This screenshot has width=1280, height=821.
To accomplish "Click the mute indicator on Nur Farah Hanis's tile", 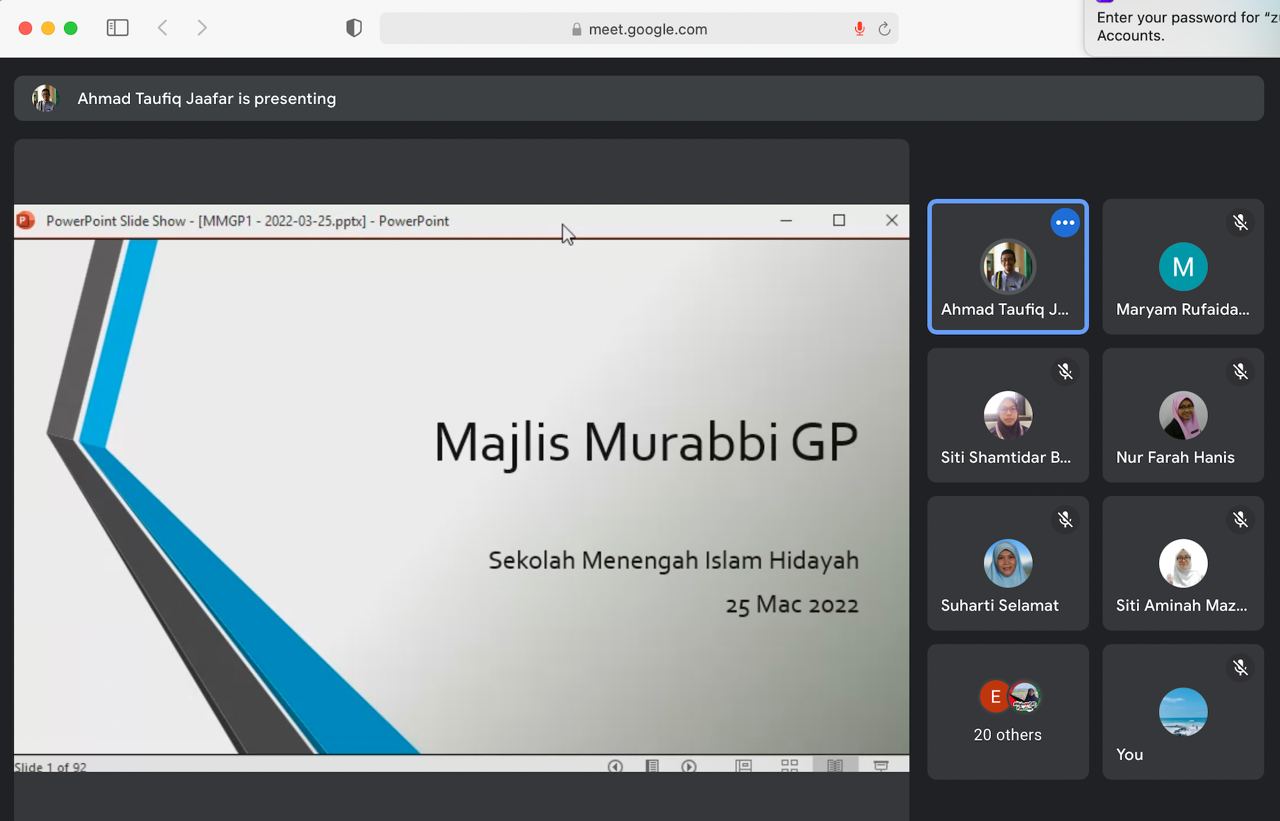I will pos(1240,371).
